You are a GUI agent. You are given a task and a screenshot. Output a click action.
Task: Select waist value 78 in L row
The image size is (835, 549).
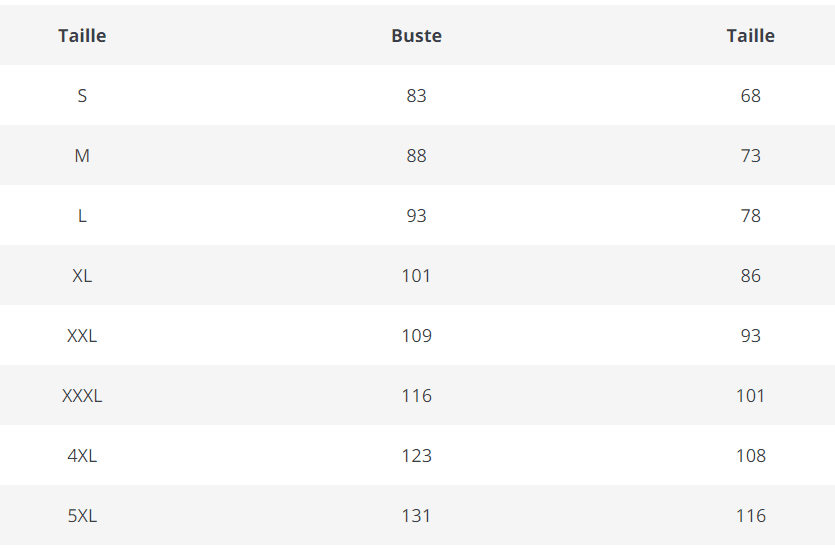(x=750, y=216)
